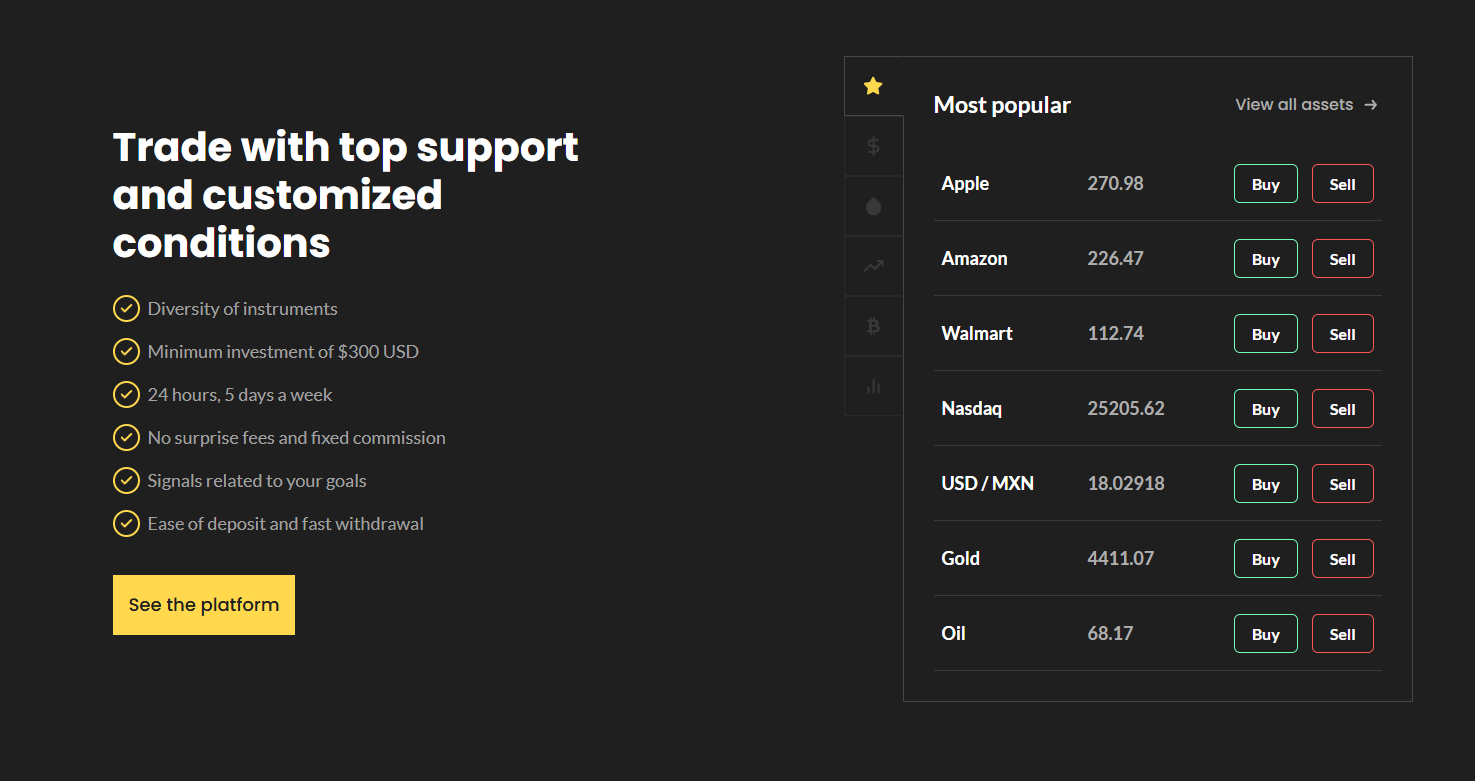Open the trending arrow stocks tab
Image resolution: width=1475 pixels, height=781 pixels.
coord(873,266)
